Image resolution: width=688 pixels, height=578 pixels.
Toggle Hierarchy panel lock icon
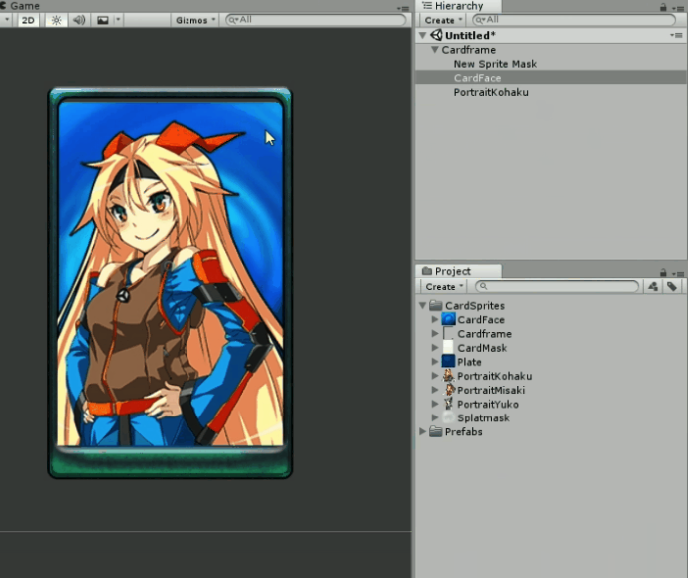tap(663, 7)
